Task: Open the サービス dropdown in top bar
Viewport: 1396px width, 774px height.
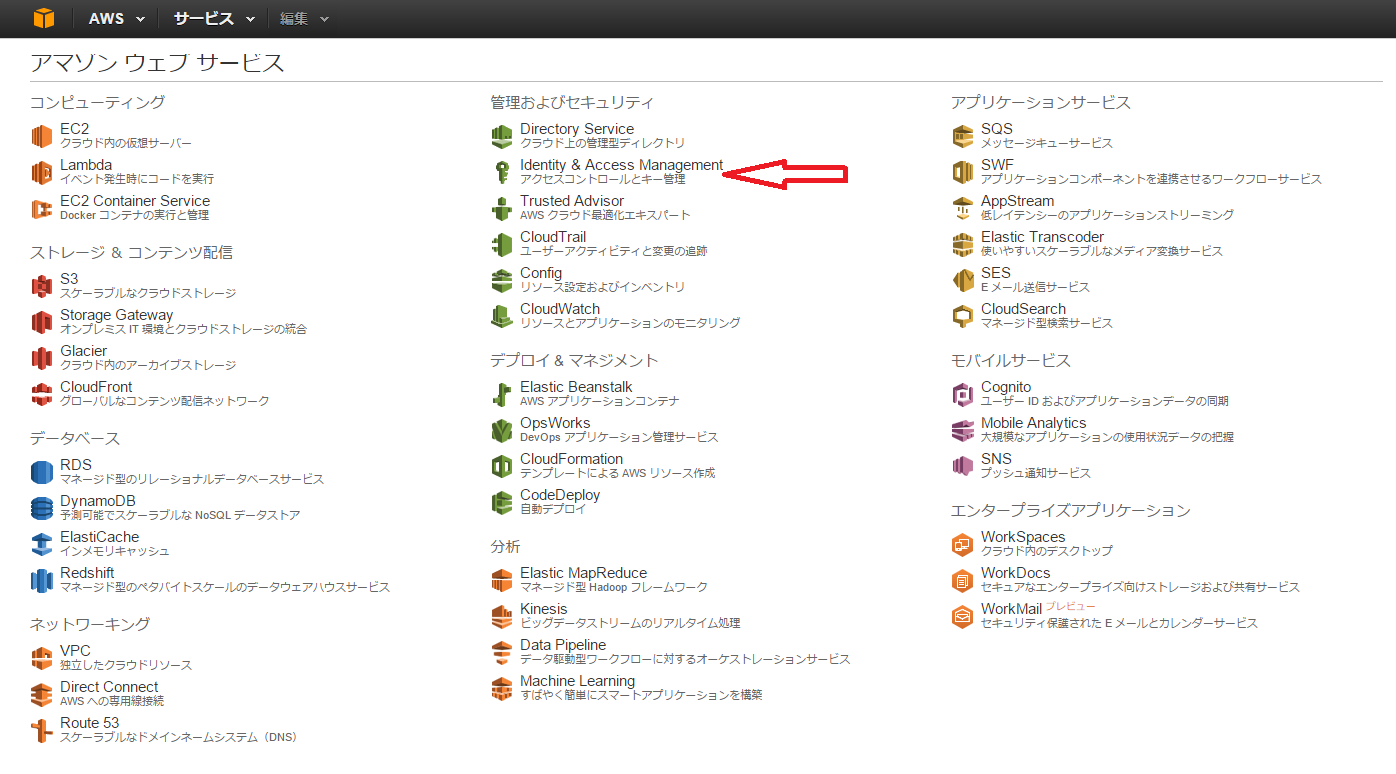Action: click(213, 19)
